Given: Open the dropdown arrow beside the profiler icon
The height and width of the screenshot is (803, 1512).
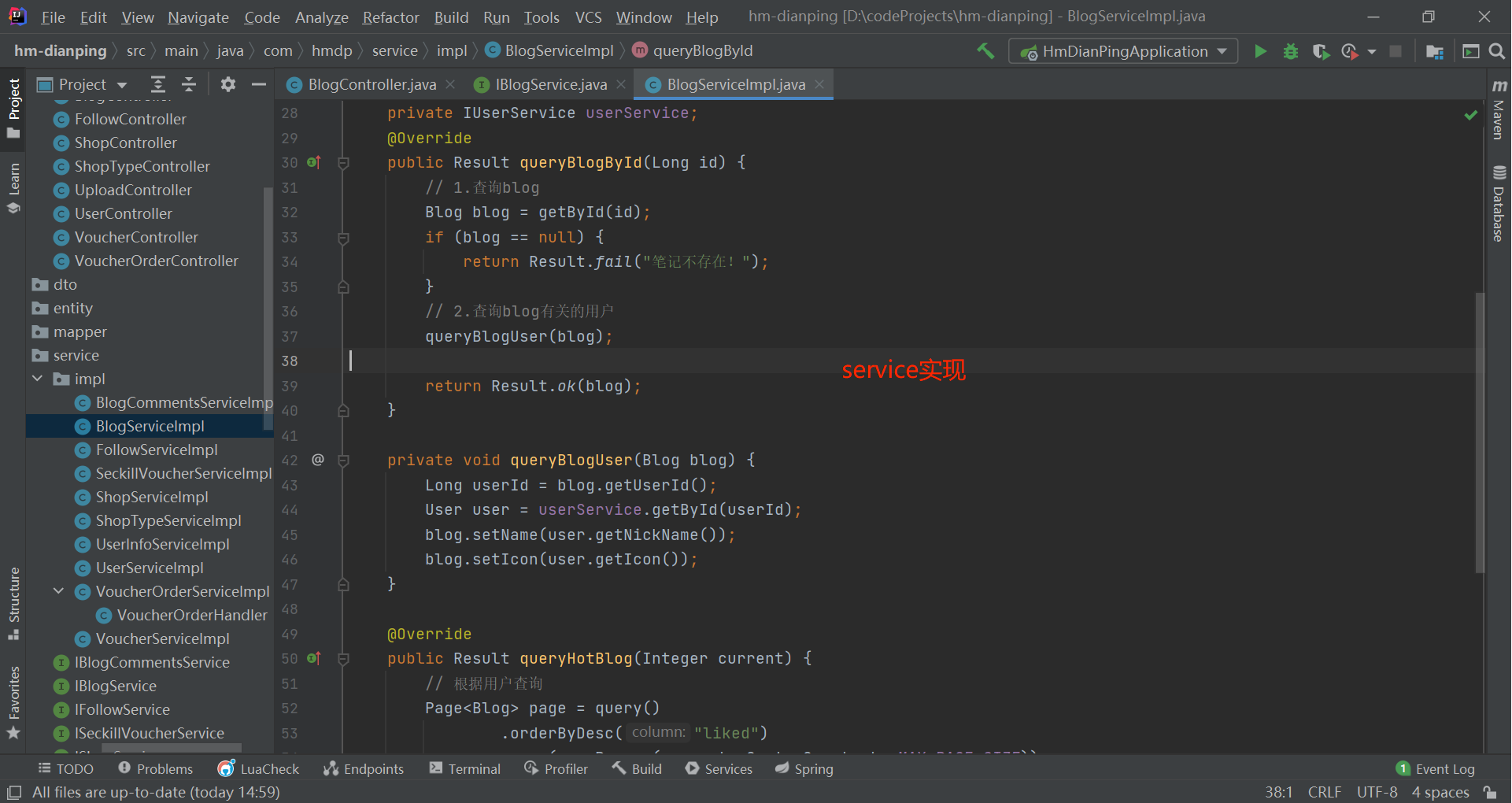Looking at the screenshot, I should click(x=1372, y=52).
